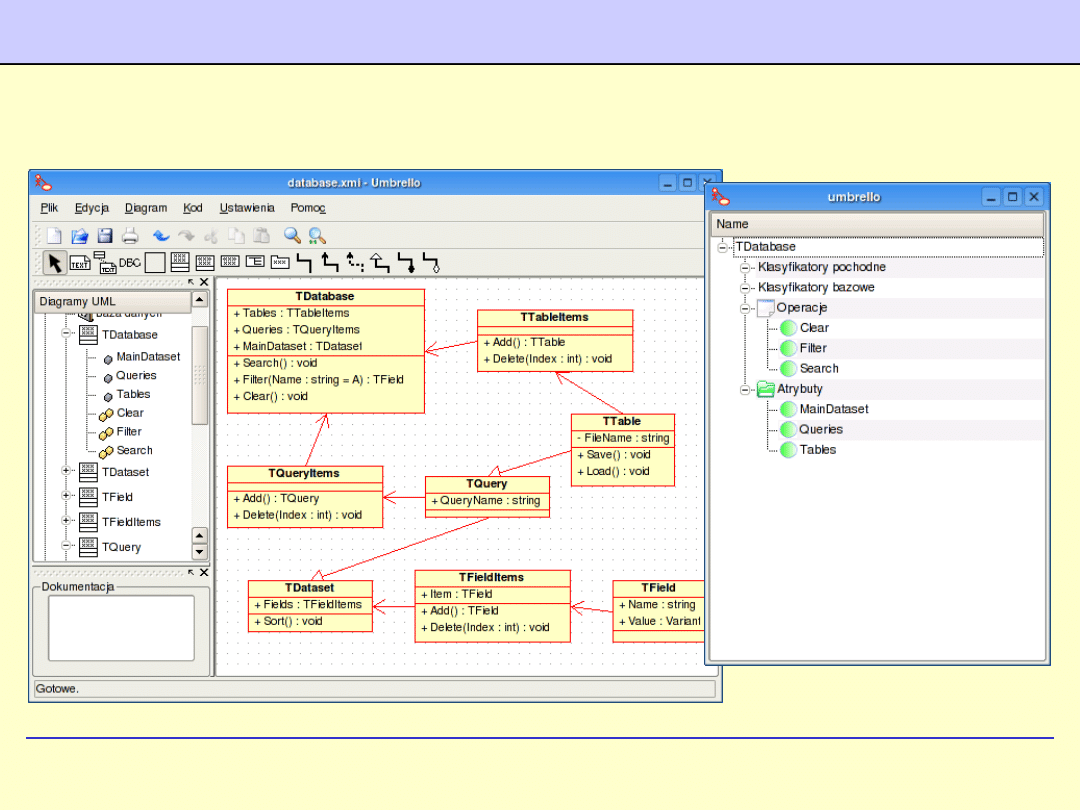The image size is (1080, 810).
Task: Click inside the Dokumentacja text box
Action: click(x=121, y=628)
